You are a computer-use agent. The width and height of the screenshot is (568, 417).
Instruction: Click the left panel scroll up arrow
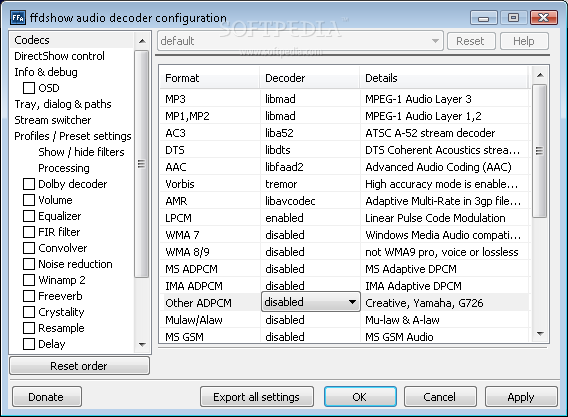click(142, 41)
